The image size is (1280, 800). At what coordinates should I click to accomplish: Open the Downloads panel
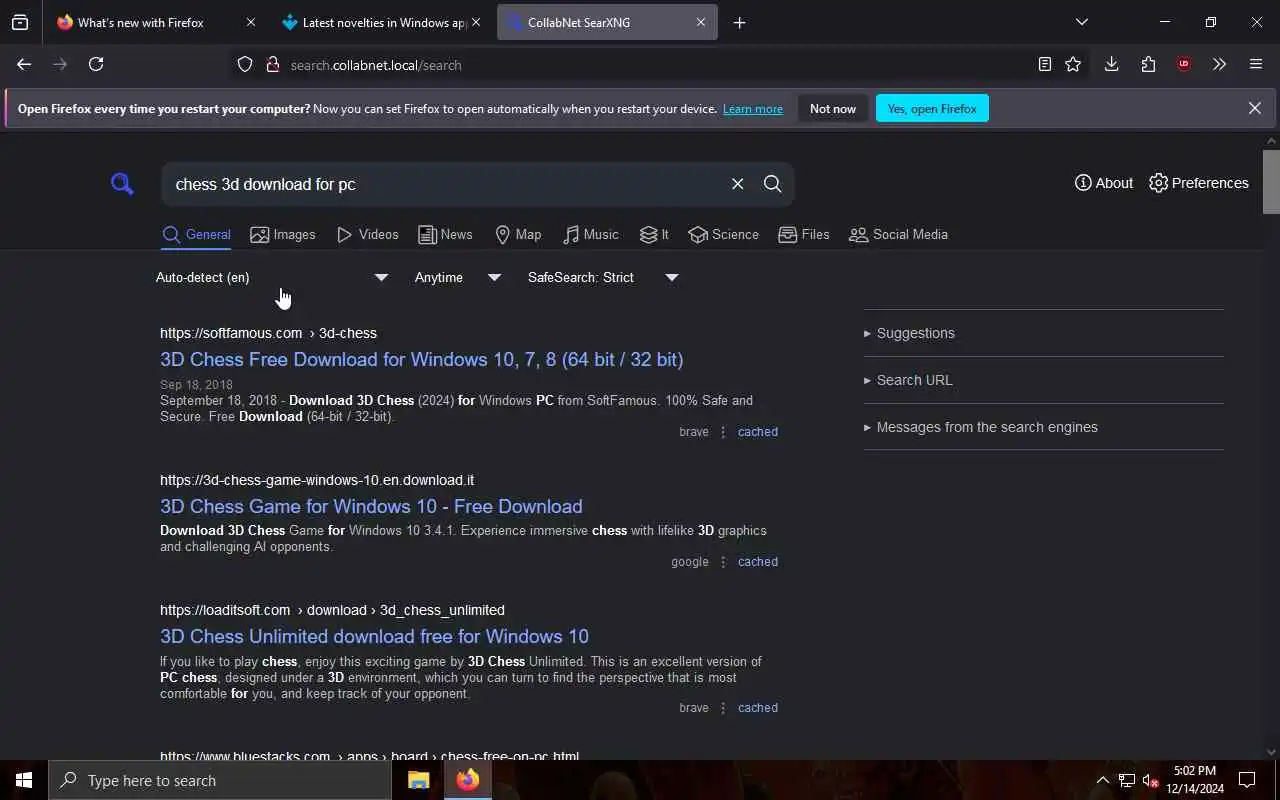point(1111,64)
